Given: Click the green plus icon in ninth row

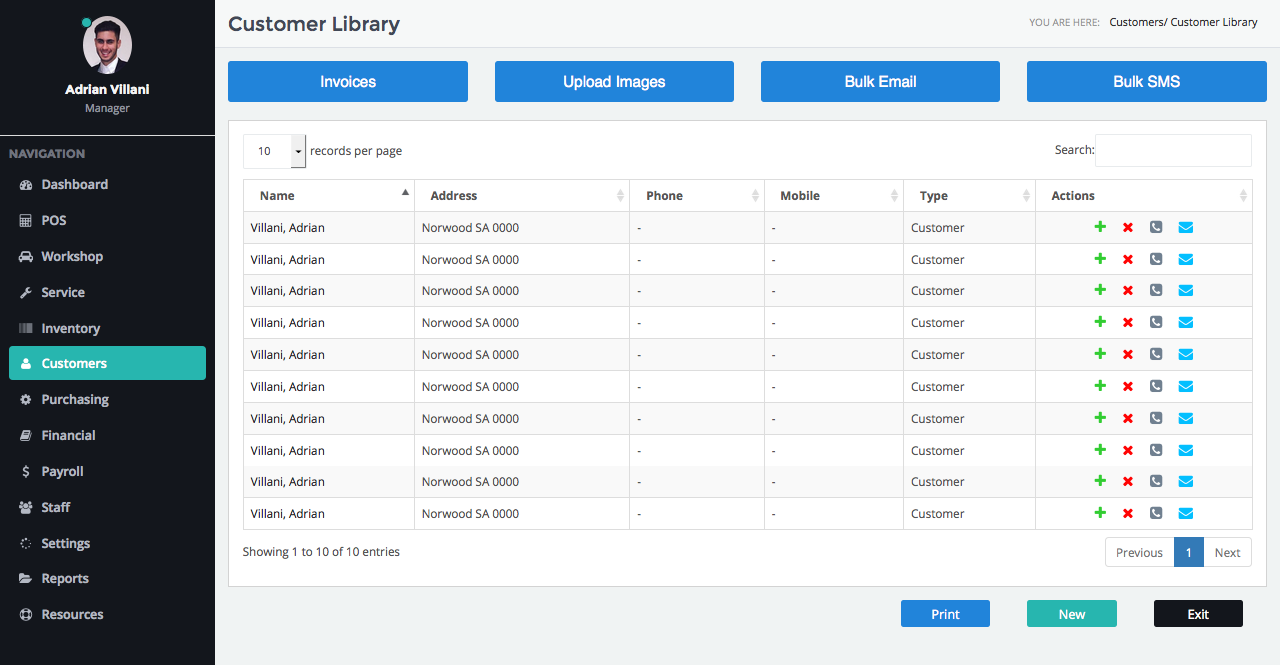Looking at the screenshot, I should pos(1100,481).
